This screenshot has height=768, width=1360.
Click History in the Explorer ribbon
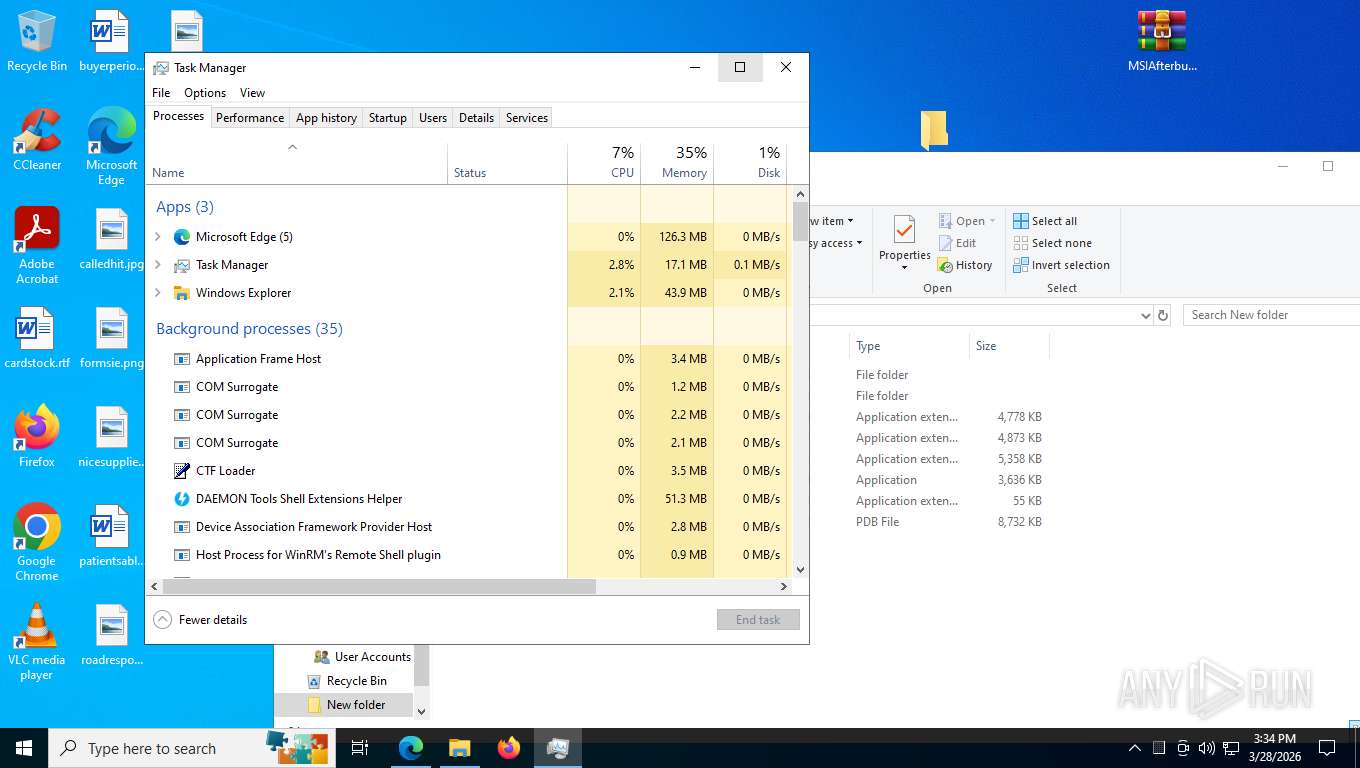point(965,265)
